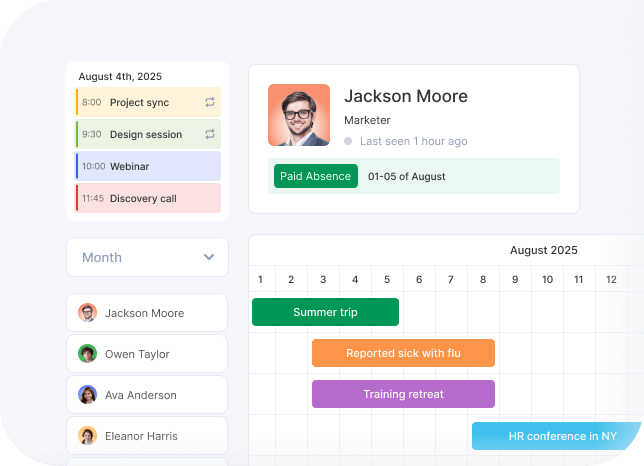Click Eleanor Harris's avatar icon
This screenshot has height=466, width=644.
(x=88, y=436)
